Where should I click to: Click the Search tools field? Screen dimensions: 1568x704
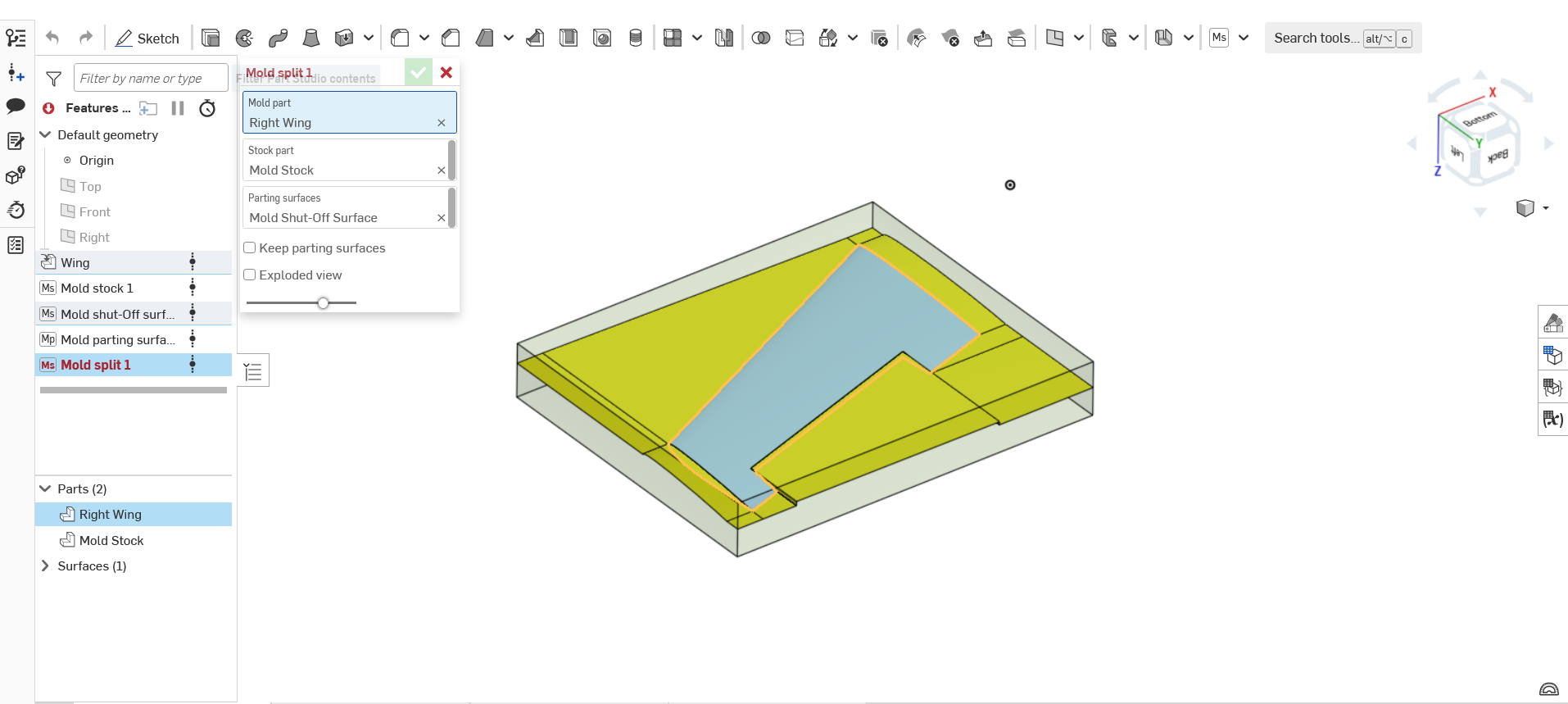1343,38
